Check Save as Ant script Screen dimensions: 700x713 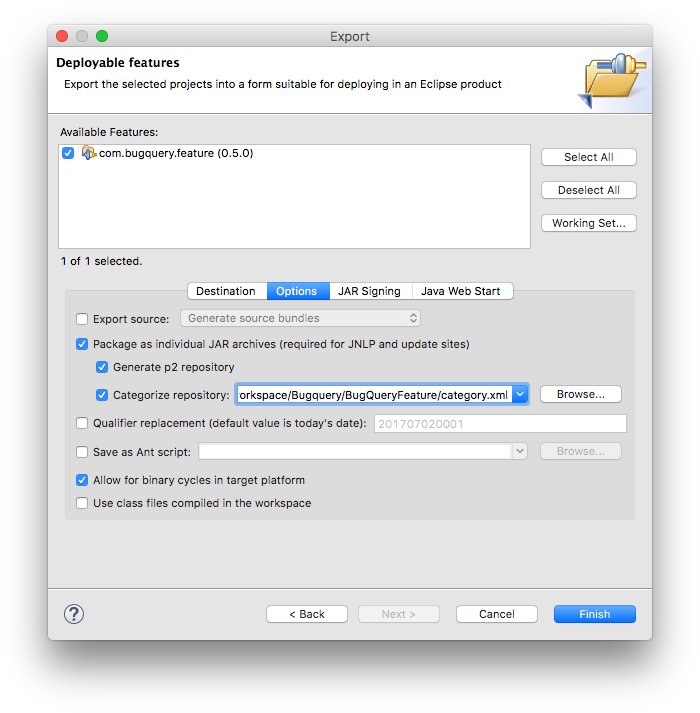click(82, 452)
